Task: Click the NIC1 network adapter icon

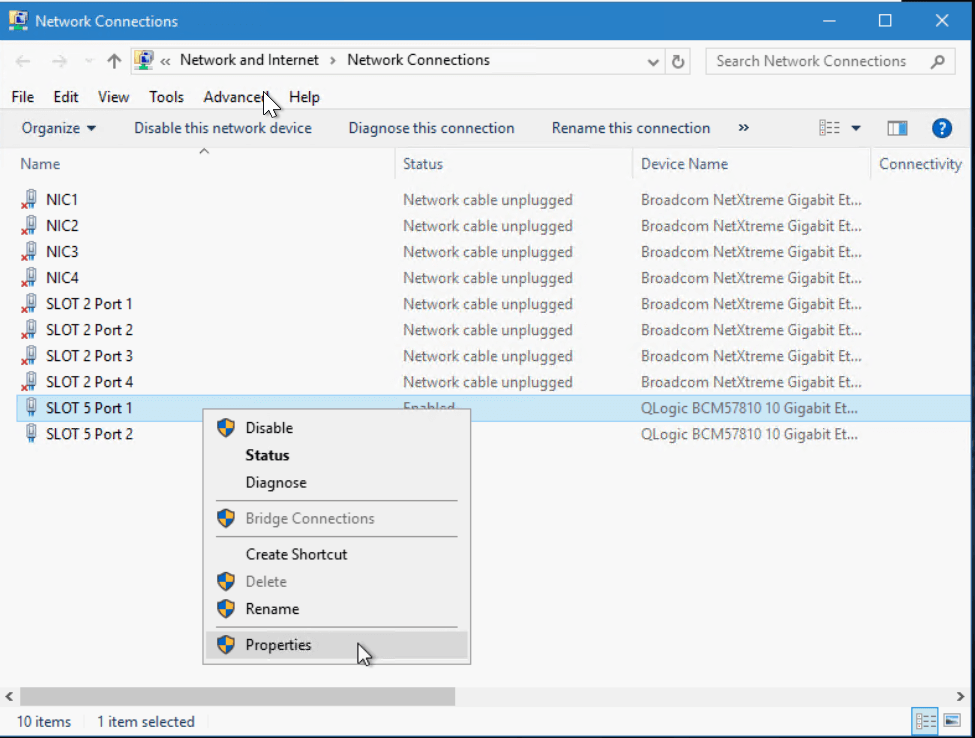Action: 30,200
